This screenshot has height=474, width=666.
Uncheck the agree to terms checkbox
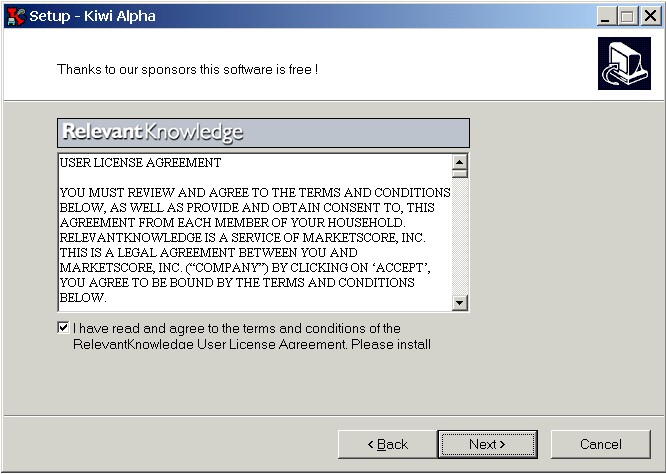(63, 328)
